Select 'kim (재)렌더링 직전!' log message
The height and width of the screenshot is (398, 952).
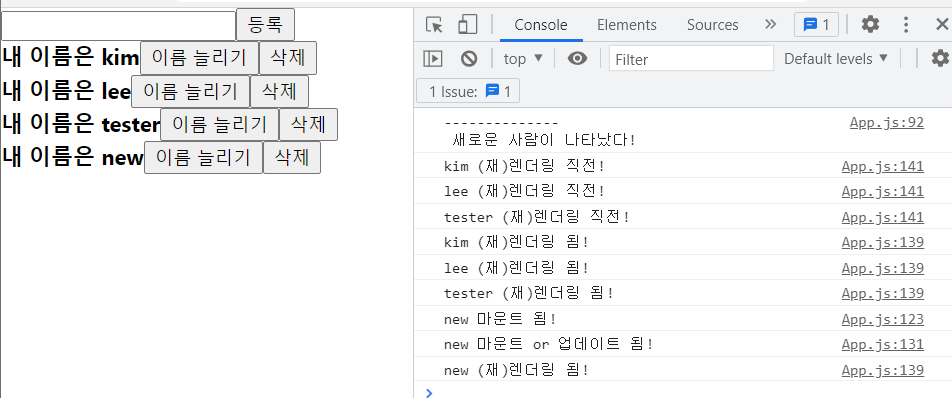tap(525, 166)
